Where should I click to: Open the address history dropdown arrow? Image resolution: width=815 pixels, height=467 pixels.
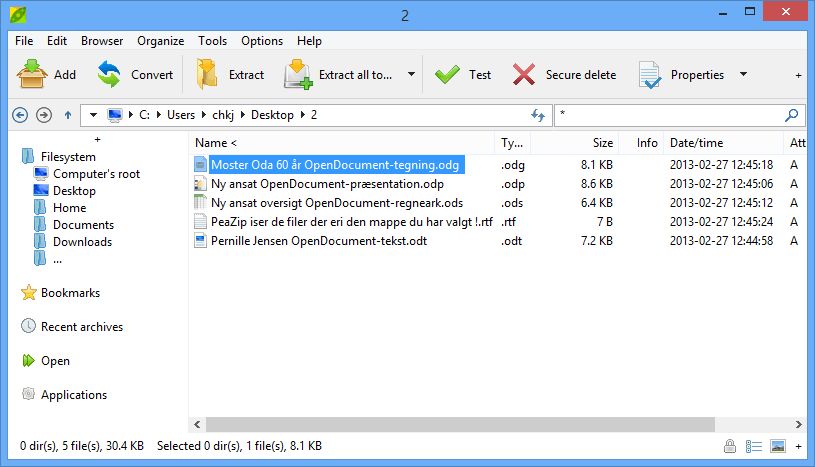(93, 115)
